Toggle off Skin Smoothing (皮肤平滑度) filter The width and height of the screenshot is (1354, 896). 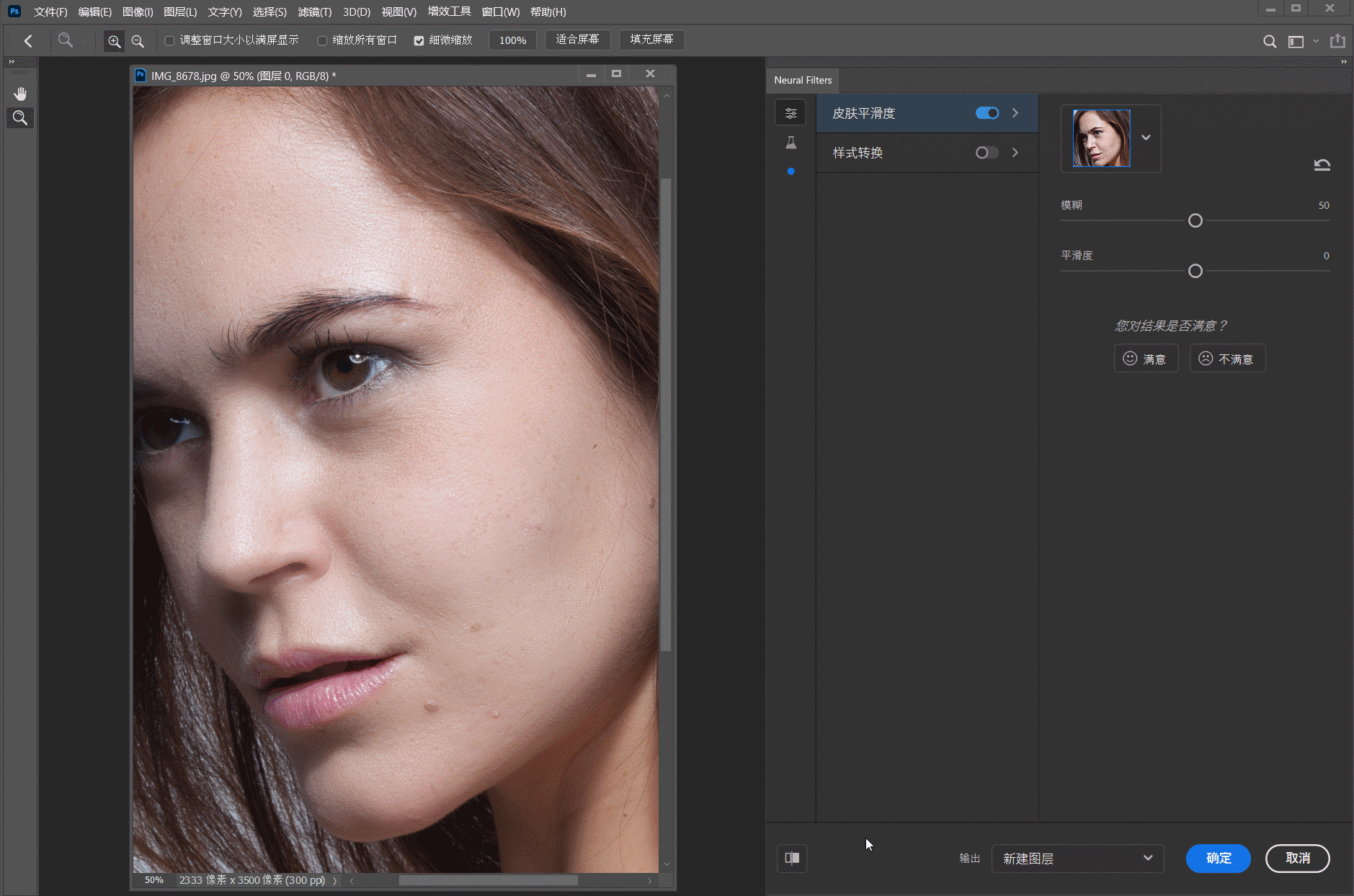[986, 113]
